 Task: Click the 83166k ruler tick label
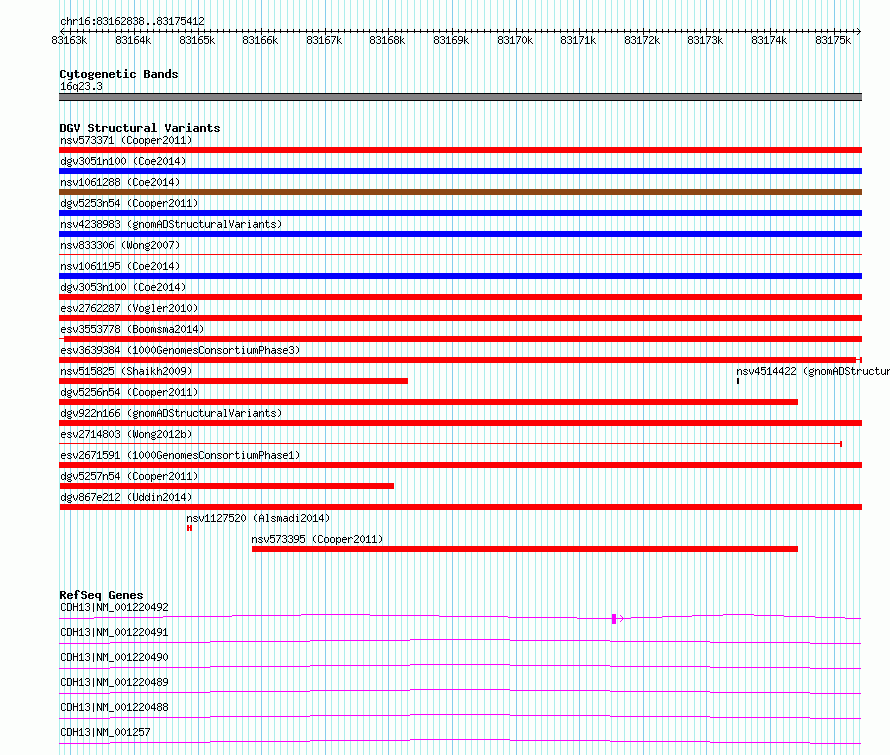260,40
